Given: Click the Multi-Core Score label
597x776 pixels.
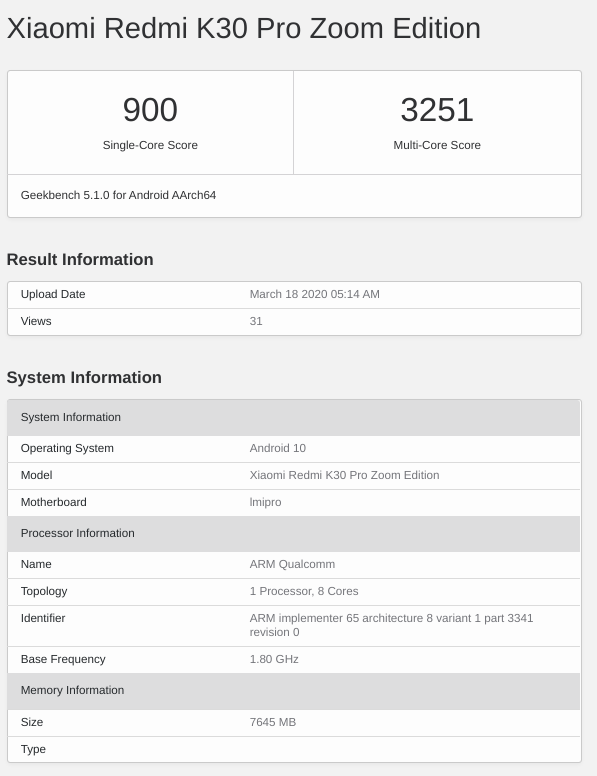Looking at the screenshot, I should 437,145.
